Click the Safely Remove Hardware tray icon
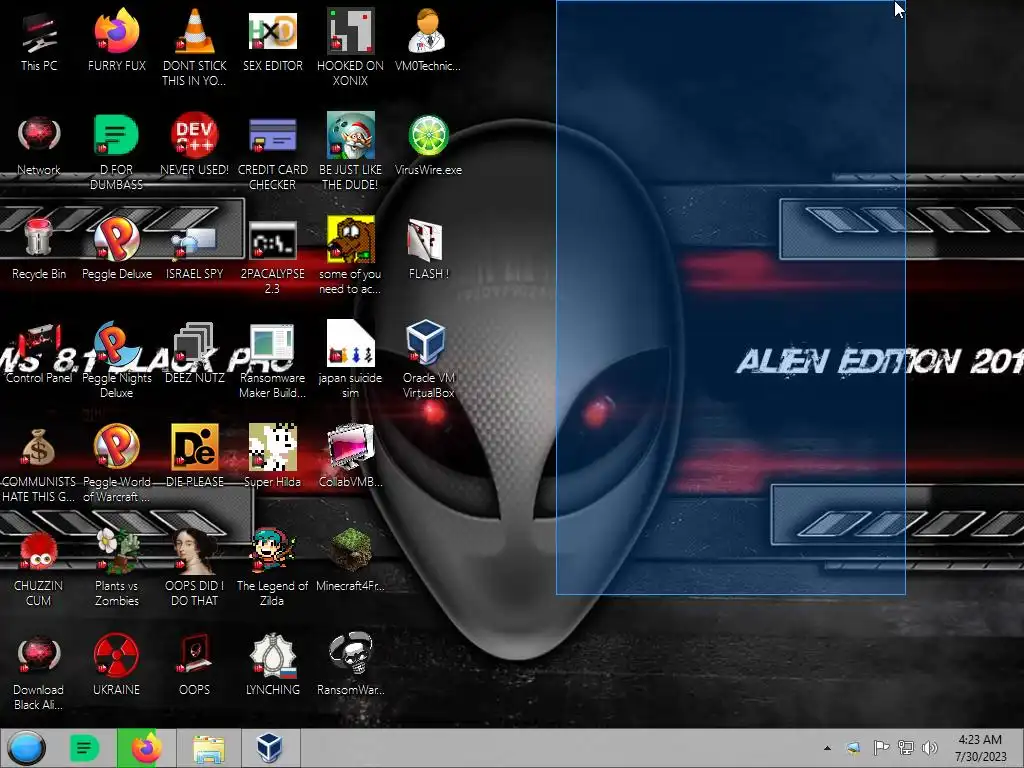 [x=853, y=748]
